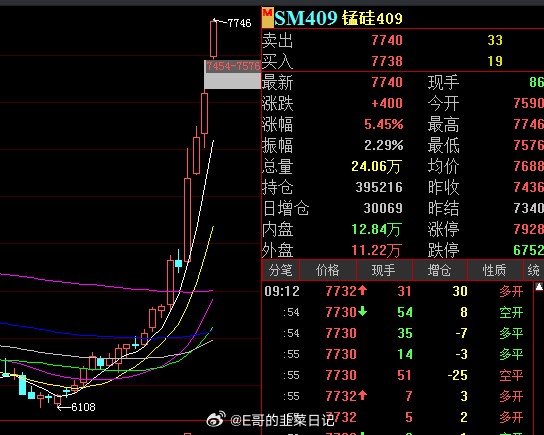The width and height of the screenshot is (544, 435).
Task: Click the yellow M marker icon beside SM409
Action: pyautogui.click(x=267, y=18)
